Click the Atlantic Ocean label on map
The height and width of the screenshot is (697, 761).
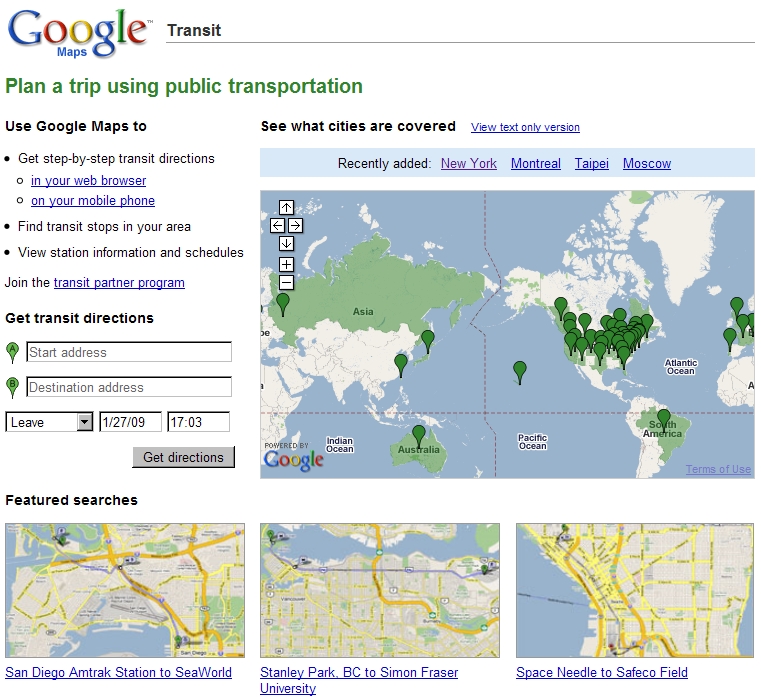click(680, 367)
